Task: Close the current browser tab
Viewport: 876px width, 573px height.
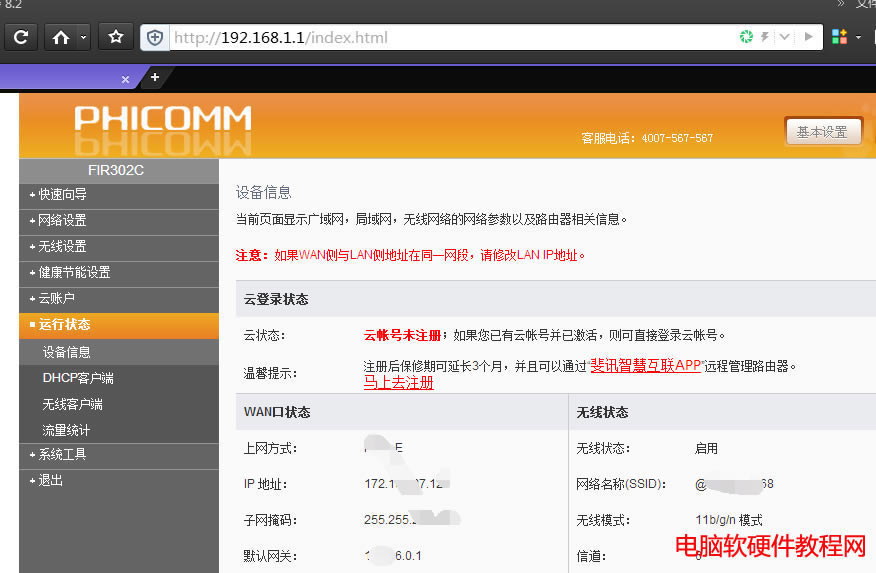Action: [x=125, y=78]
